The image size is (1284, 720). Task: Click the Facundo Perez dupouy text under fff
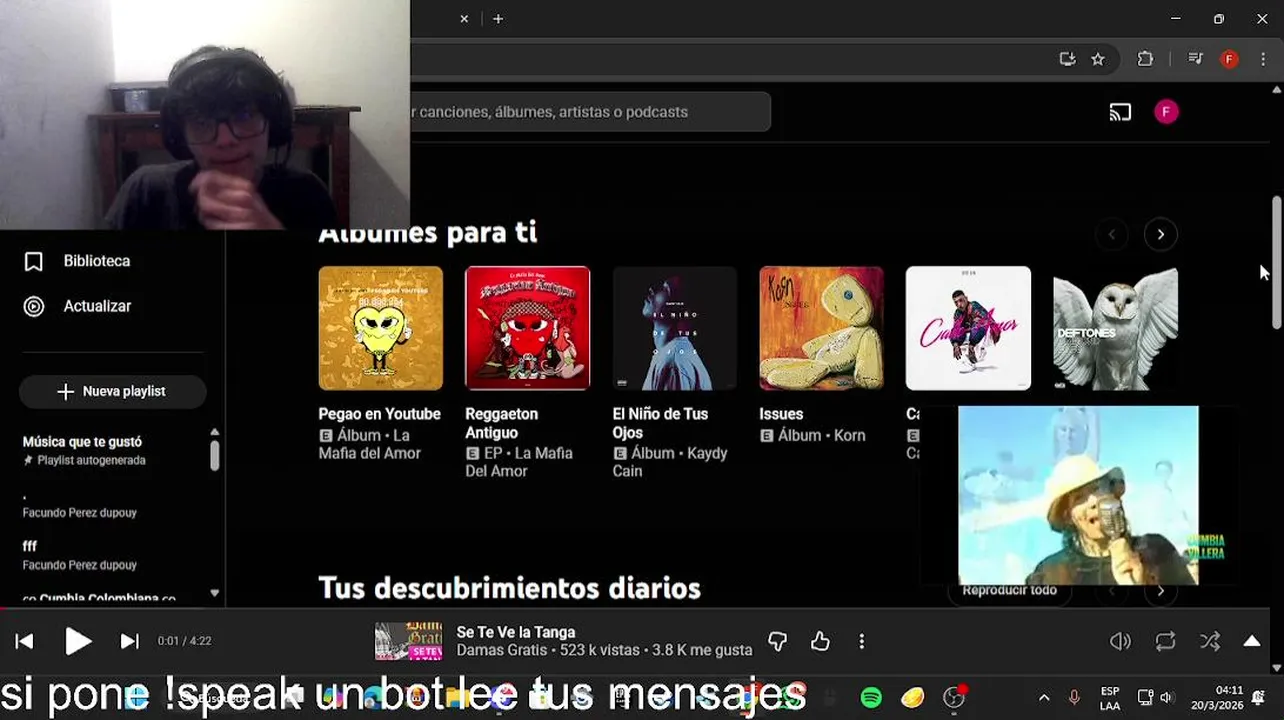(x=80, y=565)
